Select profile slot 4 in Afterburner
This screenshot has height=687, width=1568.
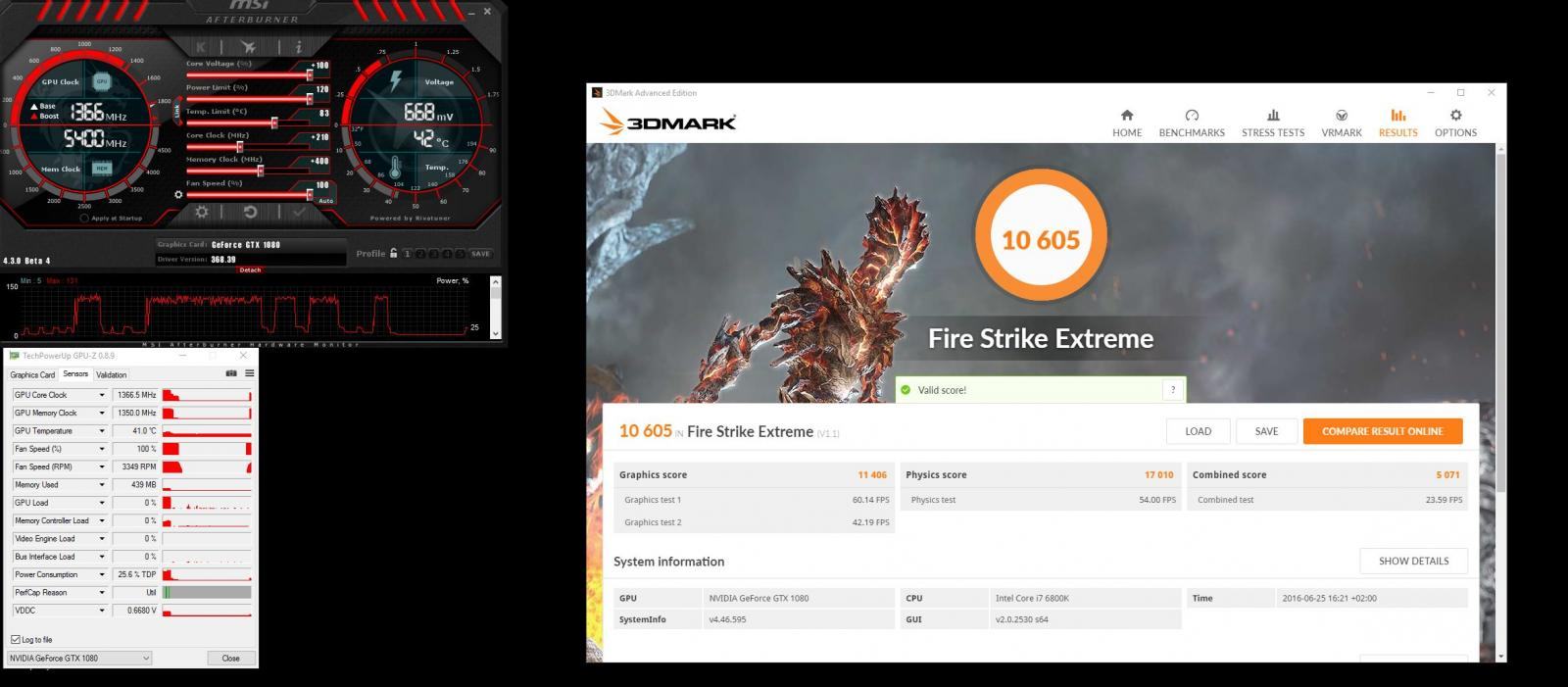[x=445, y=254]
